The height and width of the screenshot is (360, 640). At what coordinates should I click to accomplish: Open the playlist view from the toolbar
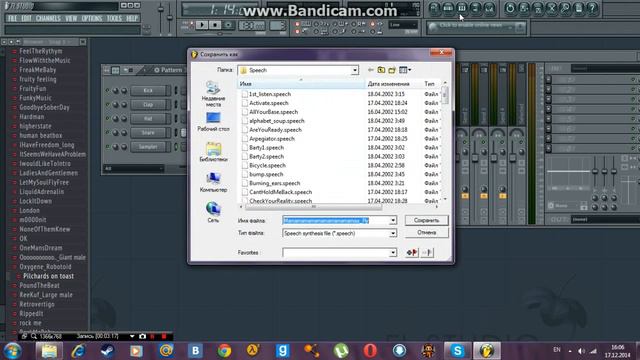pos(434,8)
